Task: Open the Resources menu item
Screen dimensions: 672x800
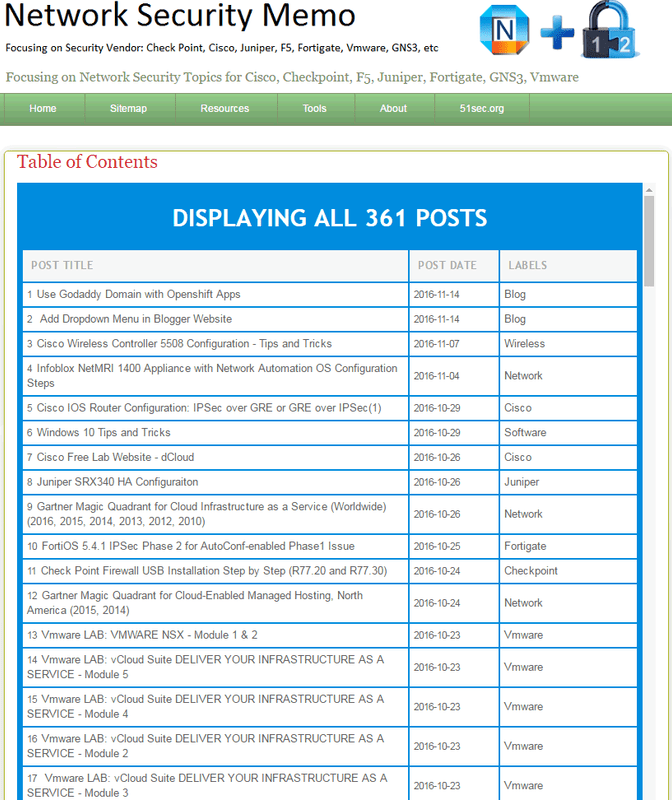Action: click(225, 109)
